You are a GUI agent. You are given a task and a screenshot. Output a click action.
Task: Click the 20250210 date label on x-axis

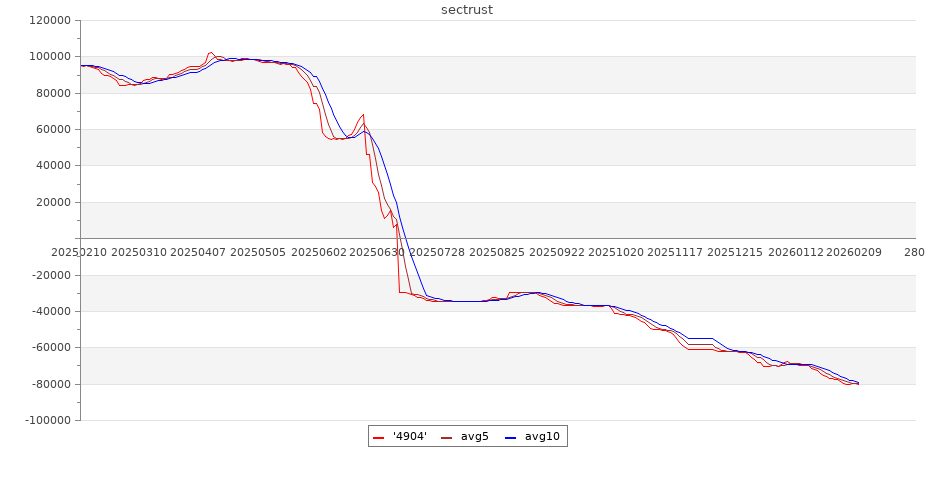click(81, 253)
